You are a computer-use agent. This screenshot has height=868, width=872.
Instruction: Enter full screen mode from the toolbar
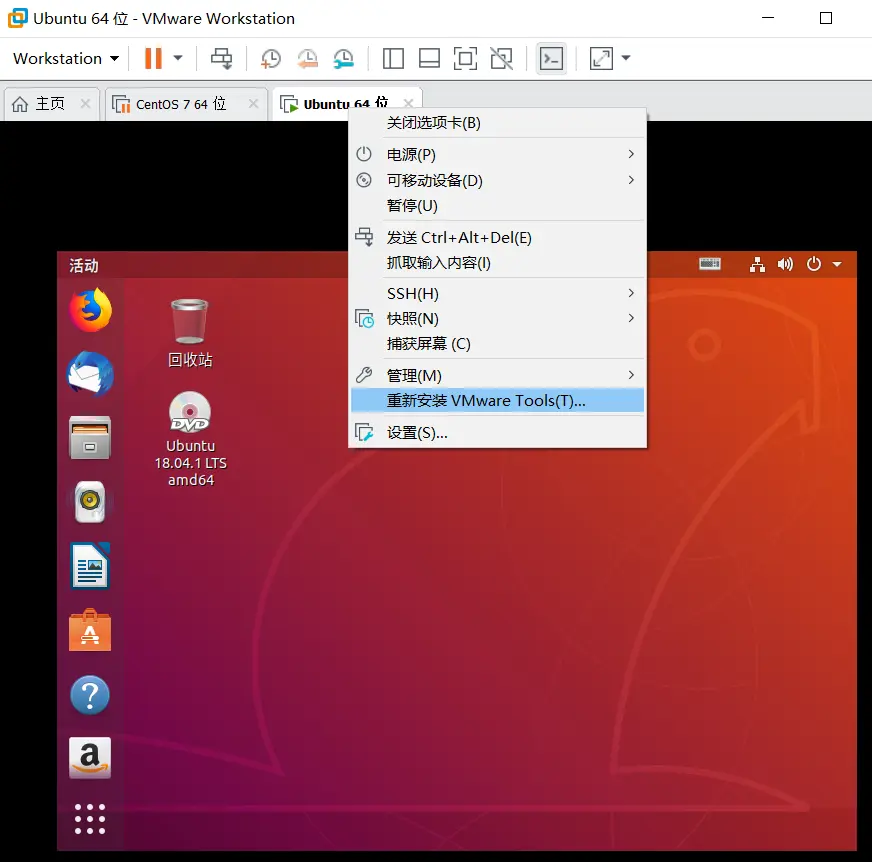(465, 58)
